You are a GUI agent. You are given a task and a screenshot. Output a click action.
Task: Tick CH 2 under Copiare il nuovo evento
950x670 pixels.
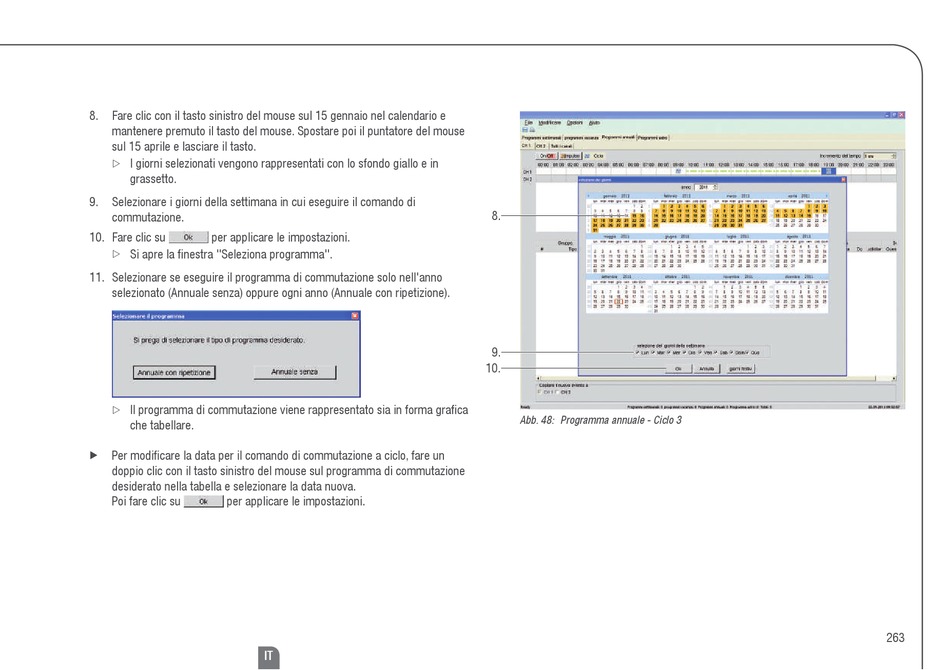click(x=558, y=392)
